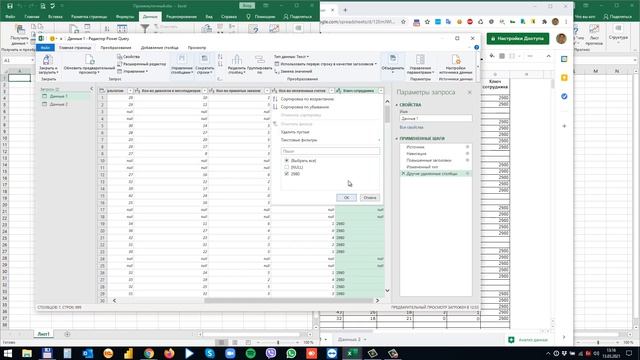Choose Remove Empty in the filter menu

[295, 132]
